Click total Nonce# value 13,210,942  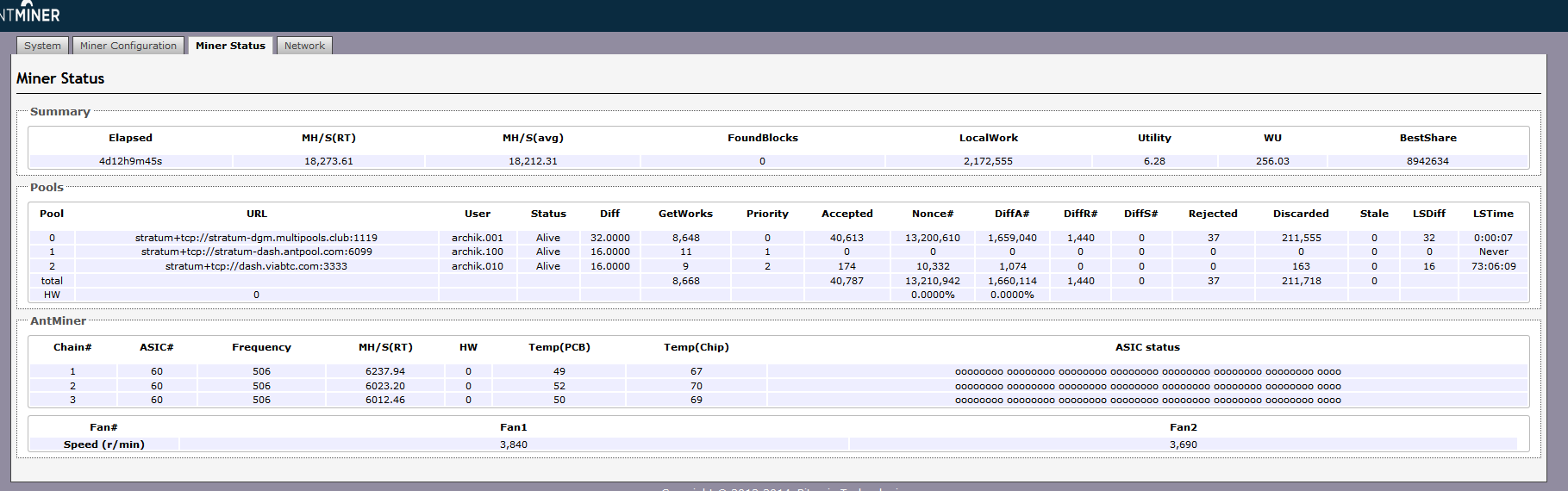[x=933, y=281]
